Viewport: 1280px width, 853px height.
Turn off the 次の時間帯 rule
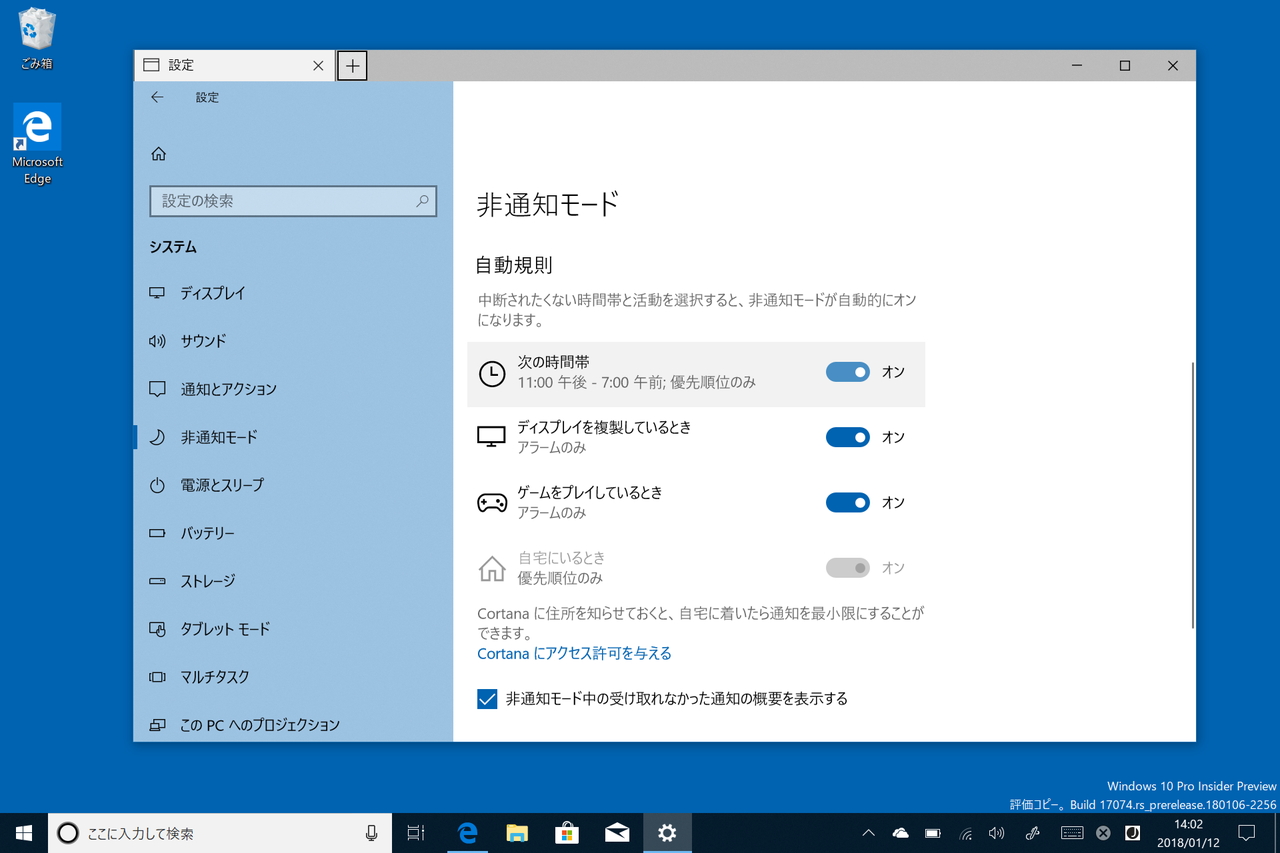pos(847,371)
